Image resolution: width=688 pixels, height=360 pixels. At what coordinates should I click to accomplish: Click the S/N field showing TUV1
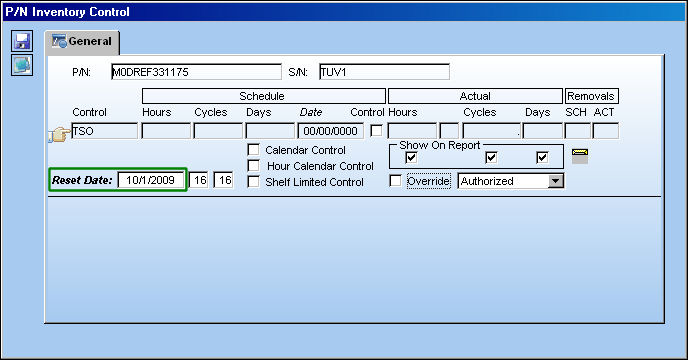384,72
